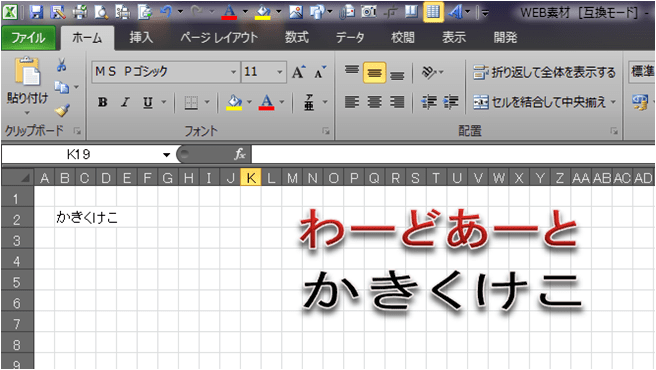Expand paste options arrow under 貼り付け
Image resolution: width=656 pixels, height=370 pixels.
(x=27, y=113)
